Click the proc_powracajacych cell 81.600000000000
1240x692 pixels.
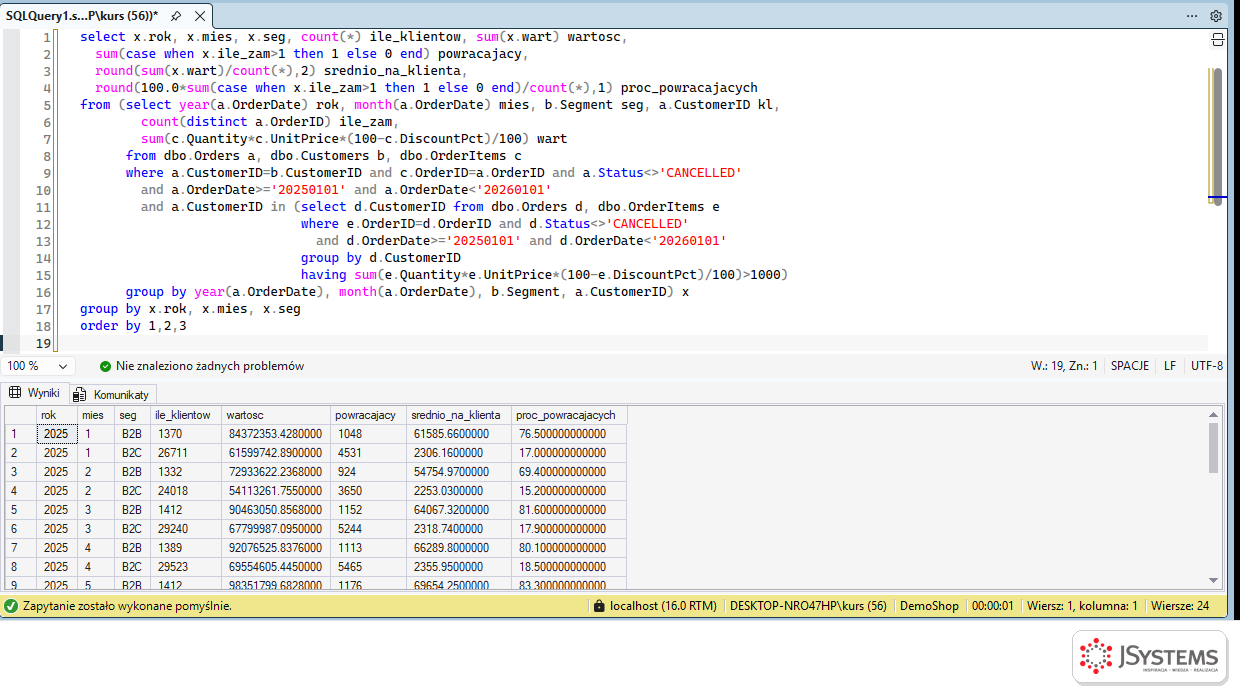point(569,510)
